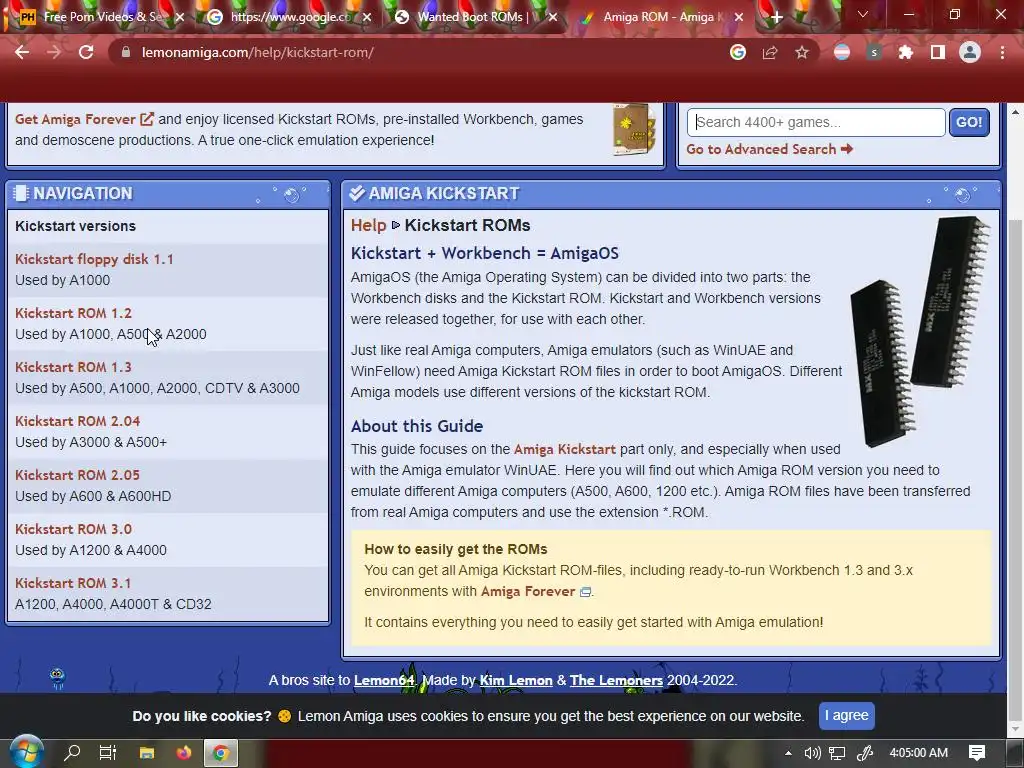Screen dimensions: 1024x768
Task: Click Chrome icon on taskbar
Action: click(221, 753)
